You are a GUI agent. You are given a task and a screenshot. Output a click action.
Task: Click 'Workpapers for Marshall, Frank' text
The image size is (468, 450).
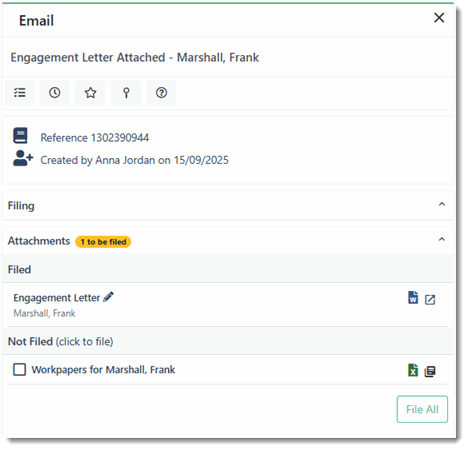point(103,369)
